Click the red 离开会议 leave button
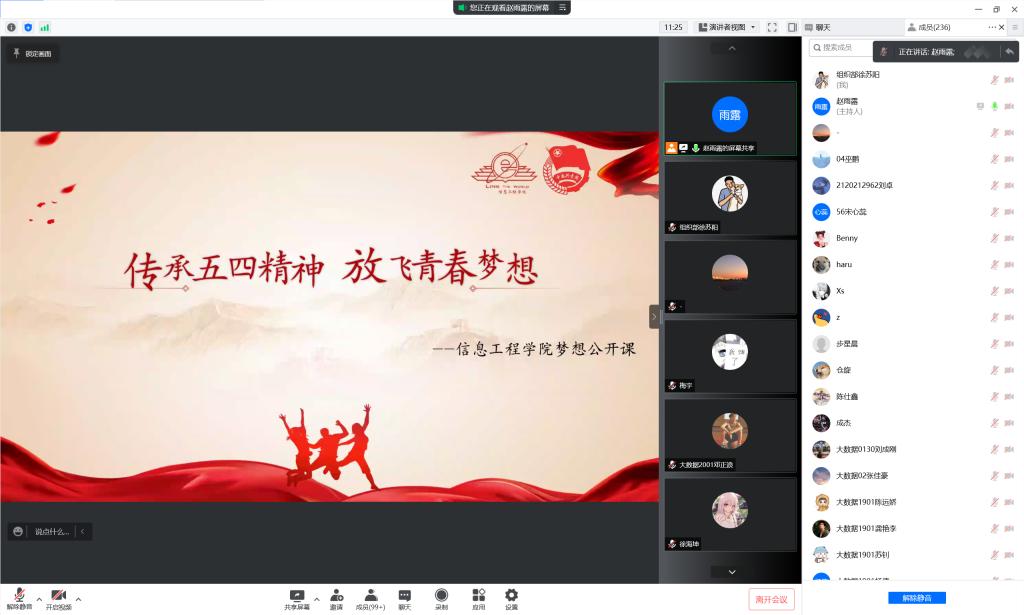This screenshot has height=615, width=1024. [x=771, y=599]
